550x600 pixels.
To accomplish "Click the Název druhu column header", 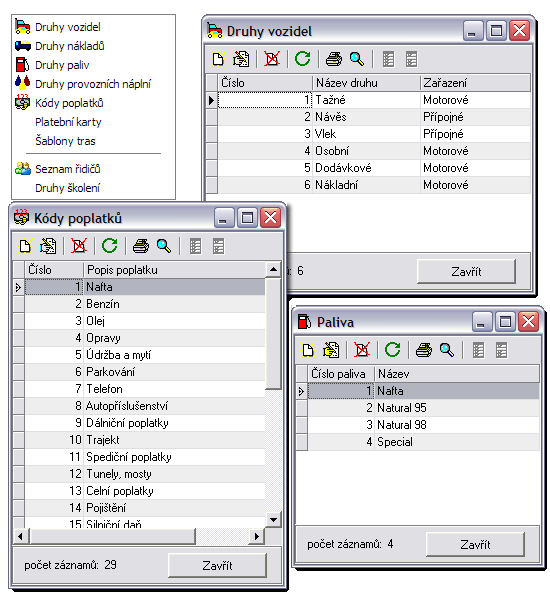I will (366, 83).
